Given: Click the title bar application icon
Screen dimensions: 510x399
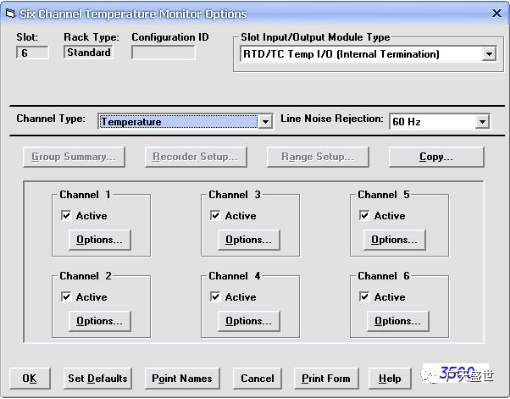Looking at the screenshot, I should [10, 14].
